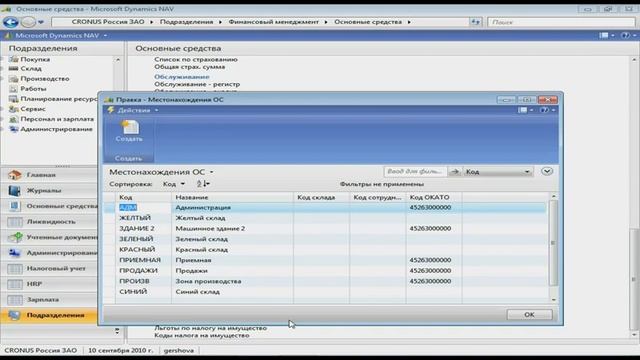
Task: Select the ЗДАНИЕ 2 code cell
Action: pos(143,229)
